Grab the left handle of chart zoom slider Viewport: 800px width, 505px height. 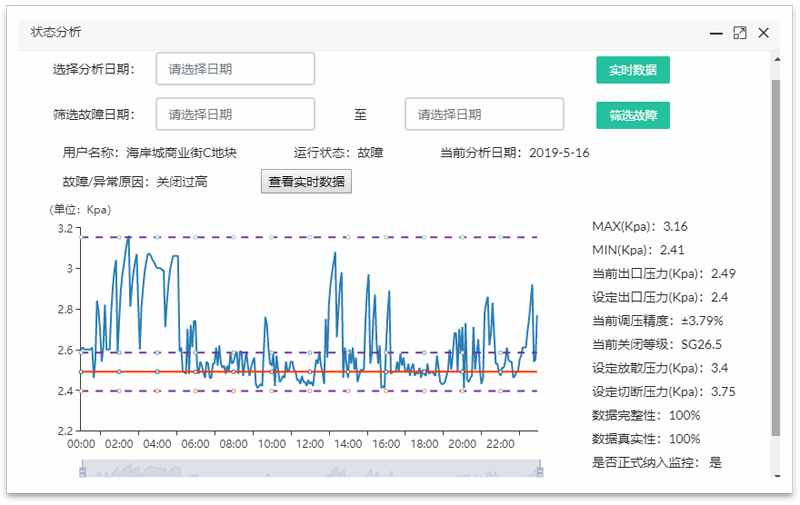pyautogui.click(x=81, y=469)
